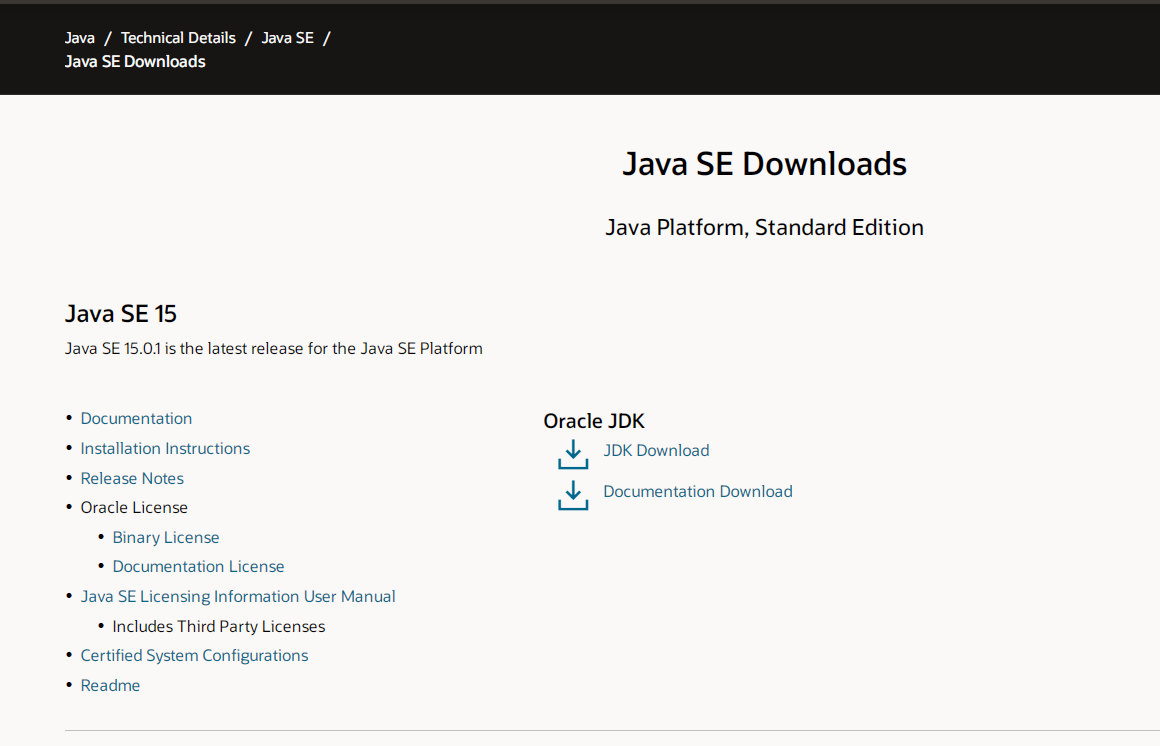Click the 'Oracle License' list item text
Image resolution: width=1160 pixels, height=746 pixels.
[x=134, y=508]
